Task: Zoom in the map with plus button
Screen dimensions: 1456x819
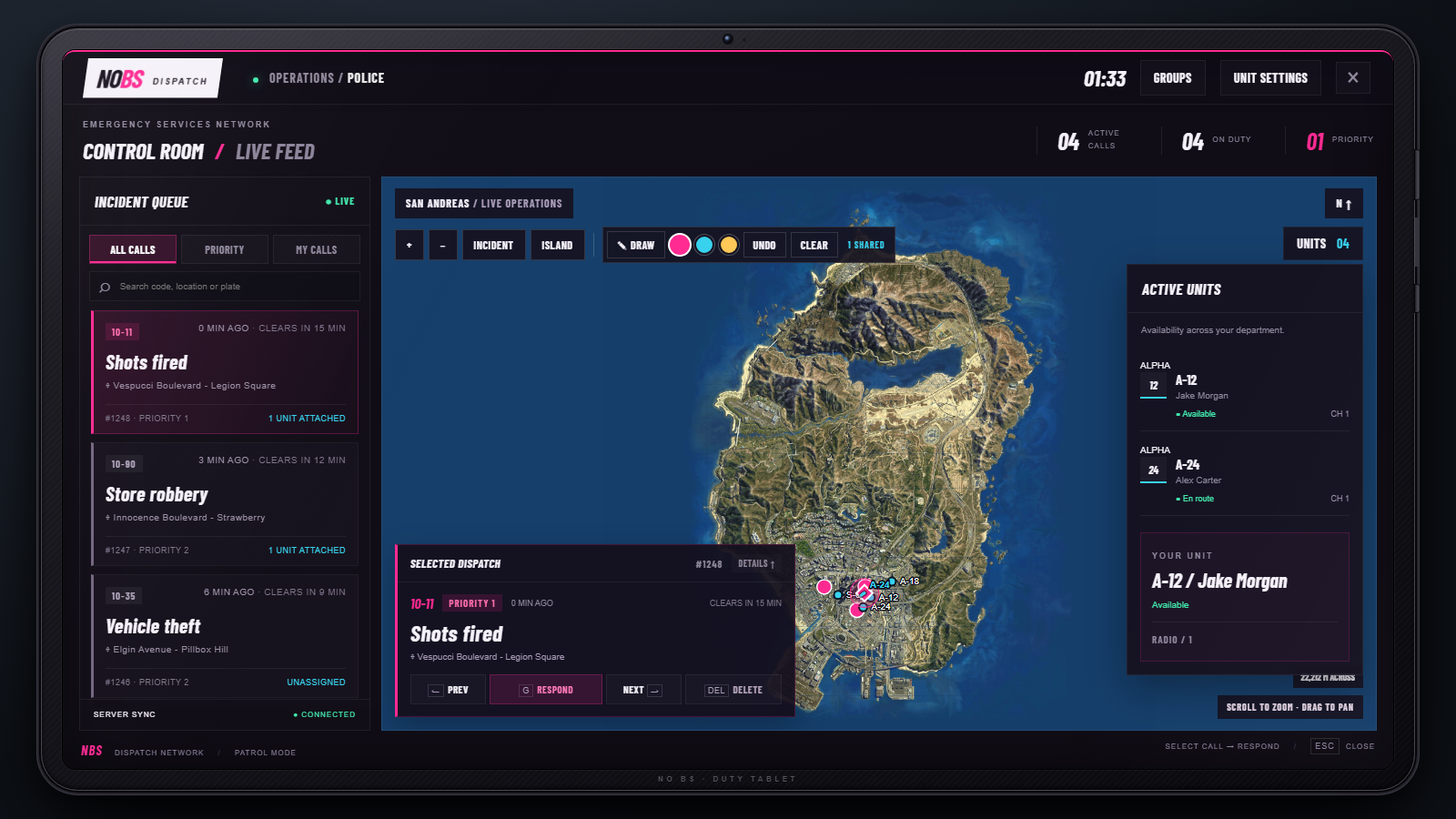Action: click(409, 245)
